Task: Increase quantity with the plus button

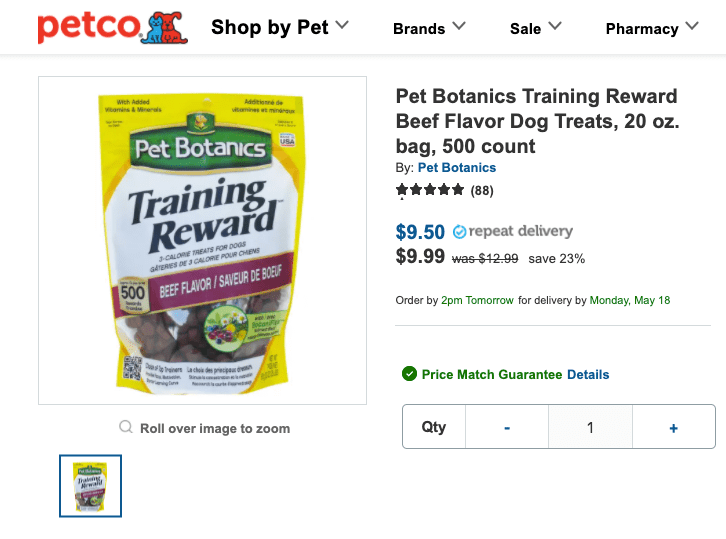Action: (x=673, y=428)
